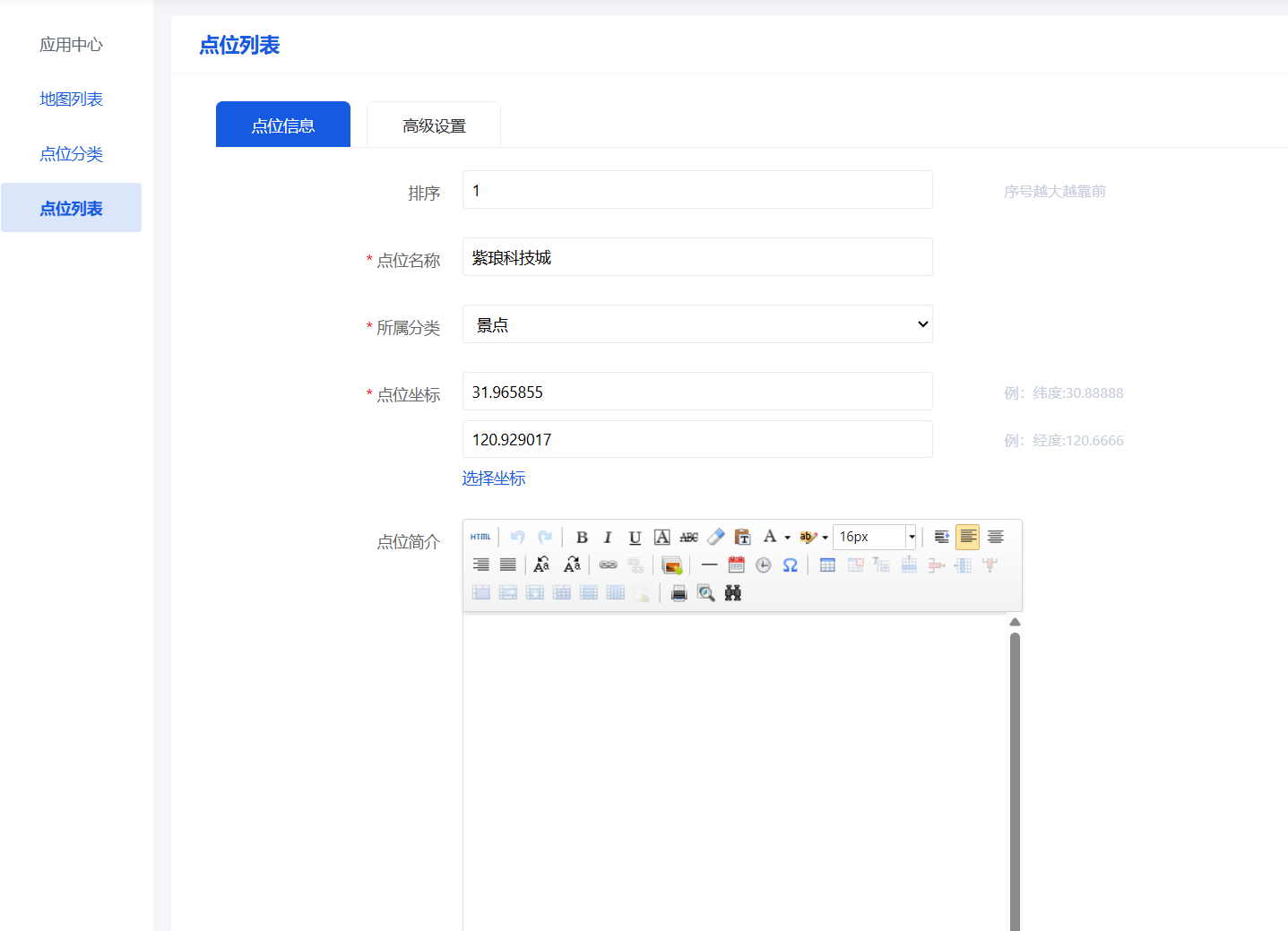This screenshot has width=1288, height=931.
Task: Open the font color dropdown arrow
Action: (787, 538)
